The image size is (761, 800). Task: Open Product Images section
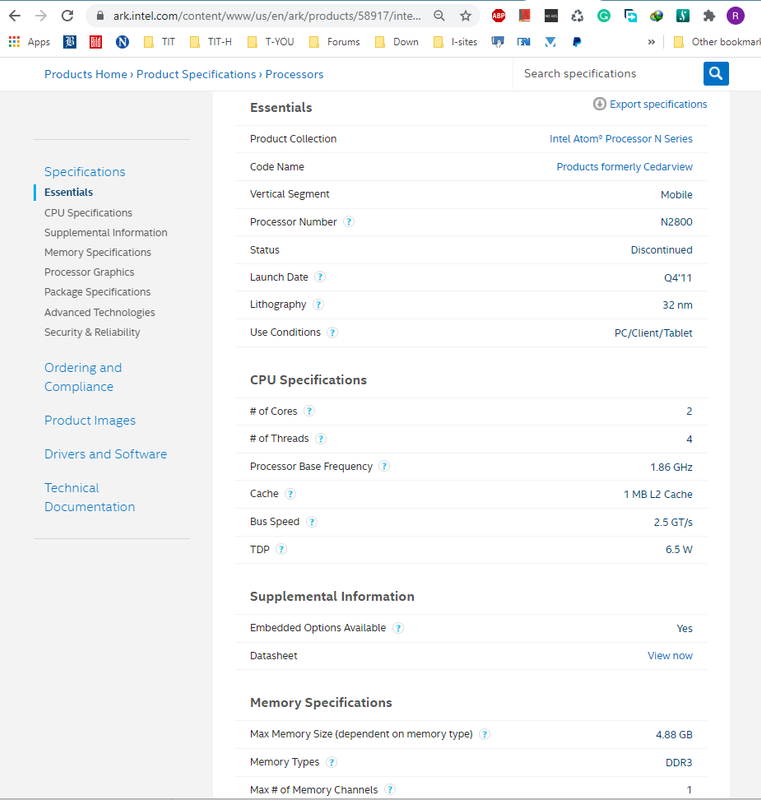coord(90,420)
